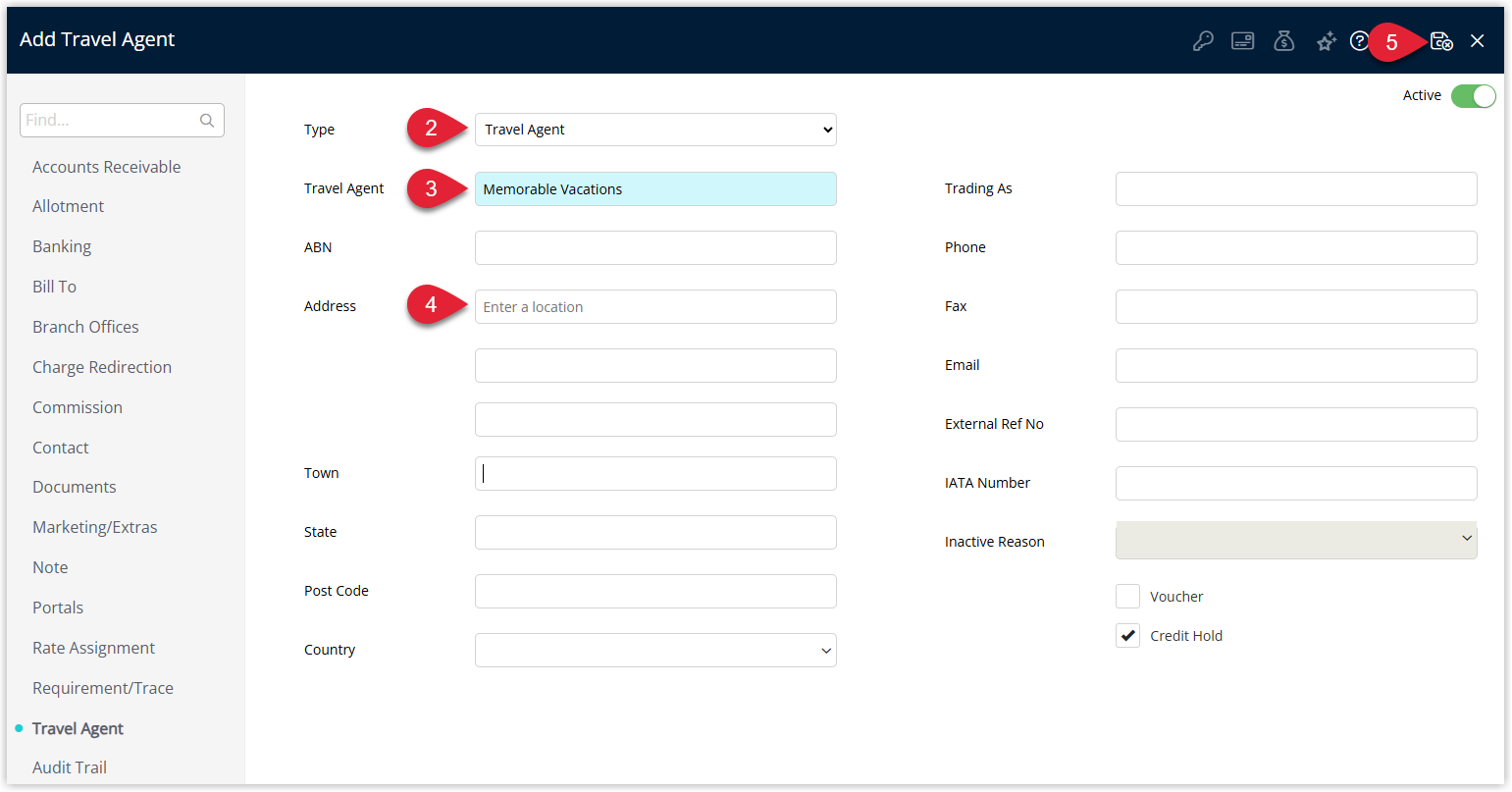
Task: Click the ABN input field
Action: [x=655, y=247]
